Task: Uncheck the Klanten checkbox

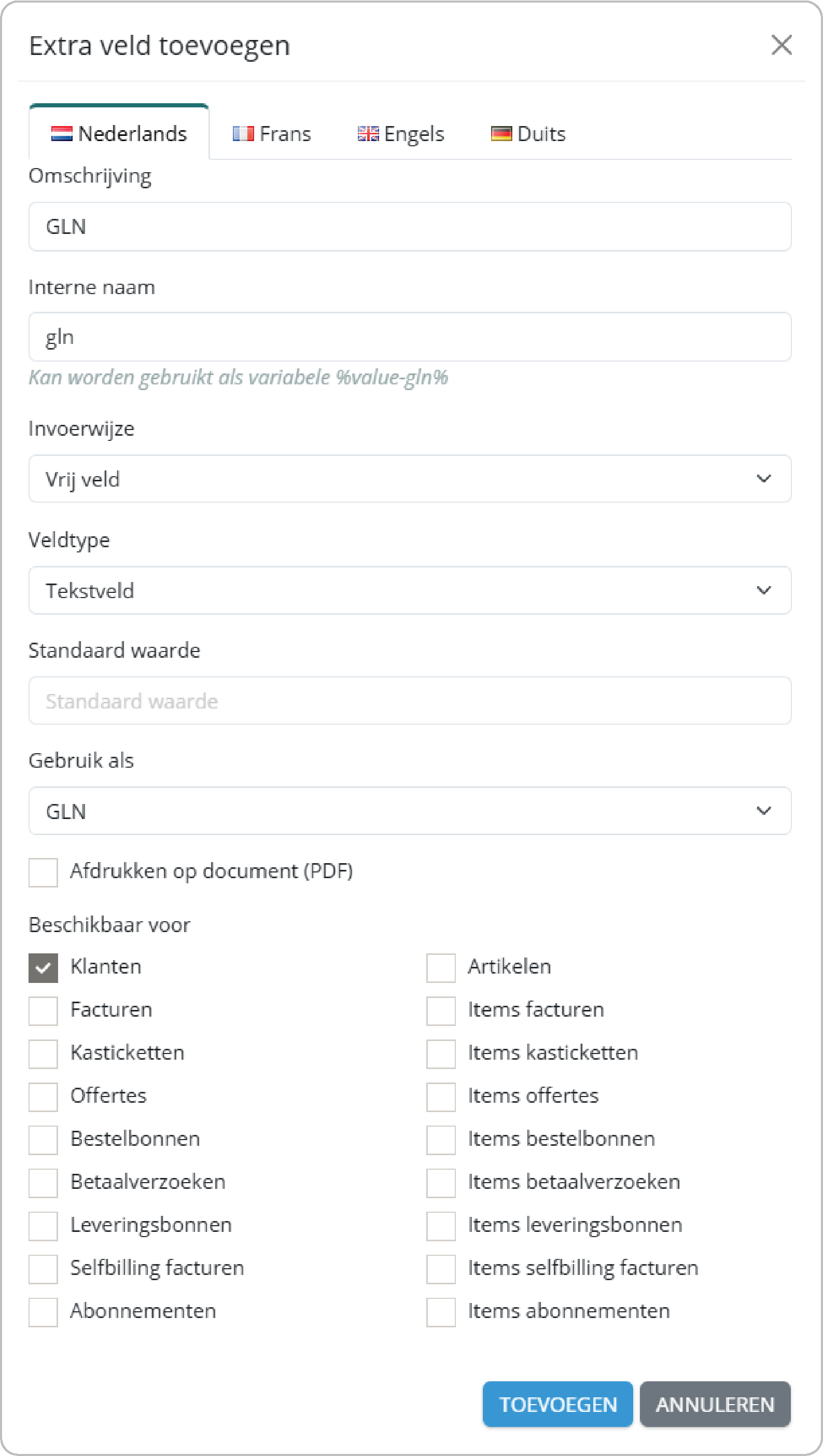Action: [x=44, y=968]
